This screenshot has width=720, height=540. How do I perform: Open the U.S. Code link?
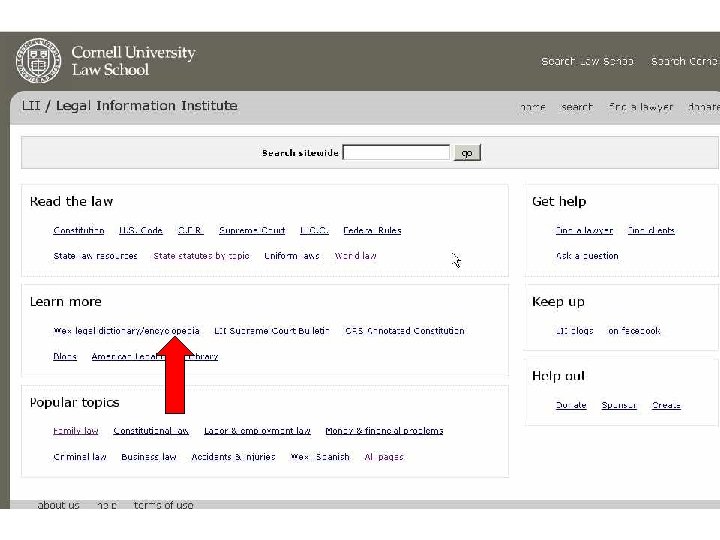141,231
